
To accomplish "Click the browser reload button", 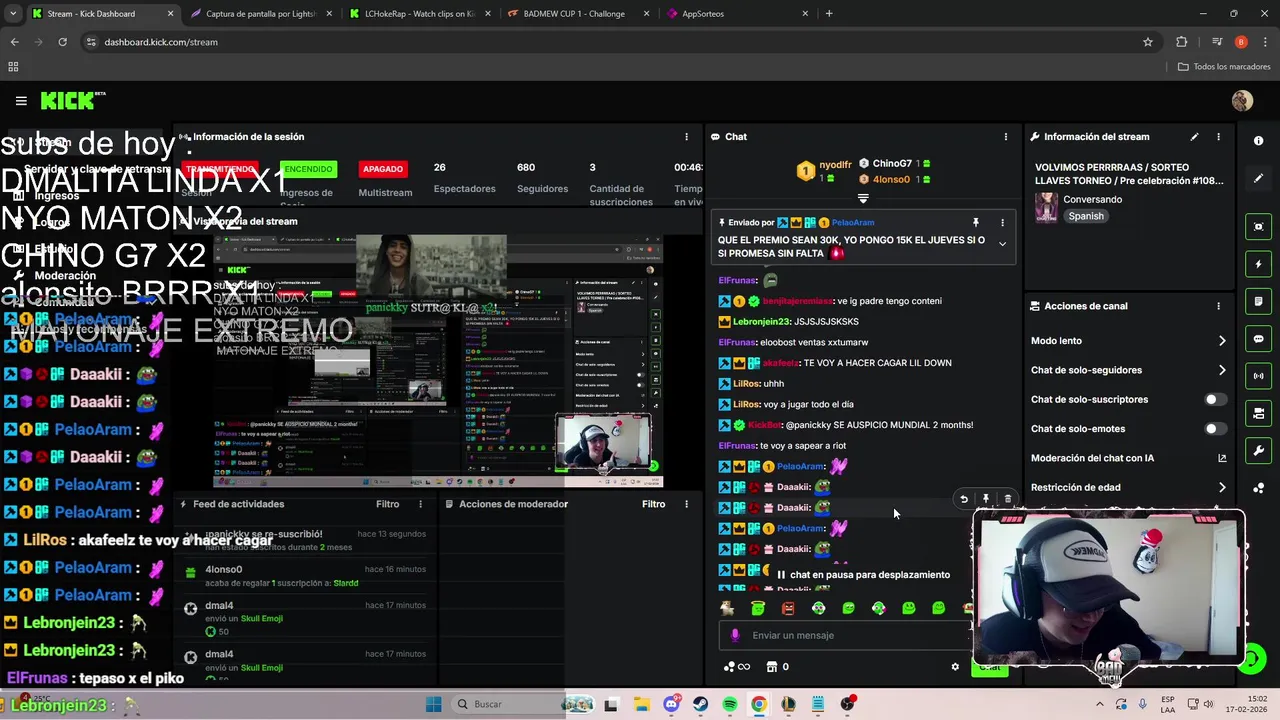I will [x=62, y=42].
